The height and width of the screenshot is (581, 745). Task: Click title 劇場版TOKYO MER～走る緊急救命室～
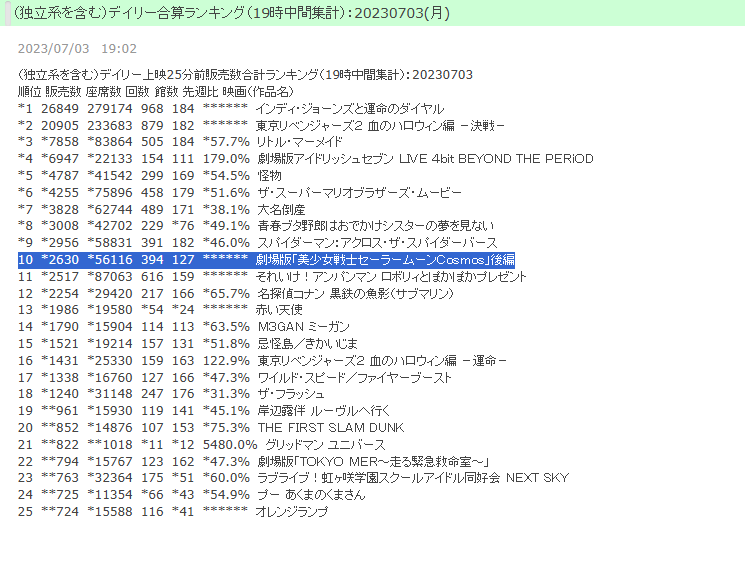pos(373,462)
